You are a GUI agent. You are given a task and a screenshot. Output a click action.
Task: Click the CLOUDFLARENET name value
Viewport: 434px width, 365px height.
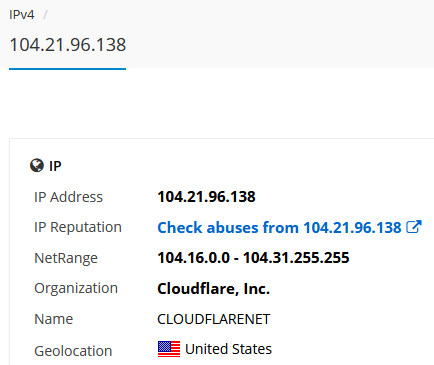tap(214, 319)
